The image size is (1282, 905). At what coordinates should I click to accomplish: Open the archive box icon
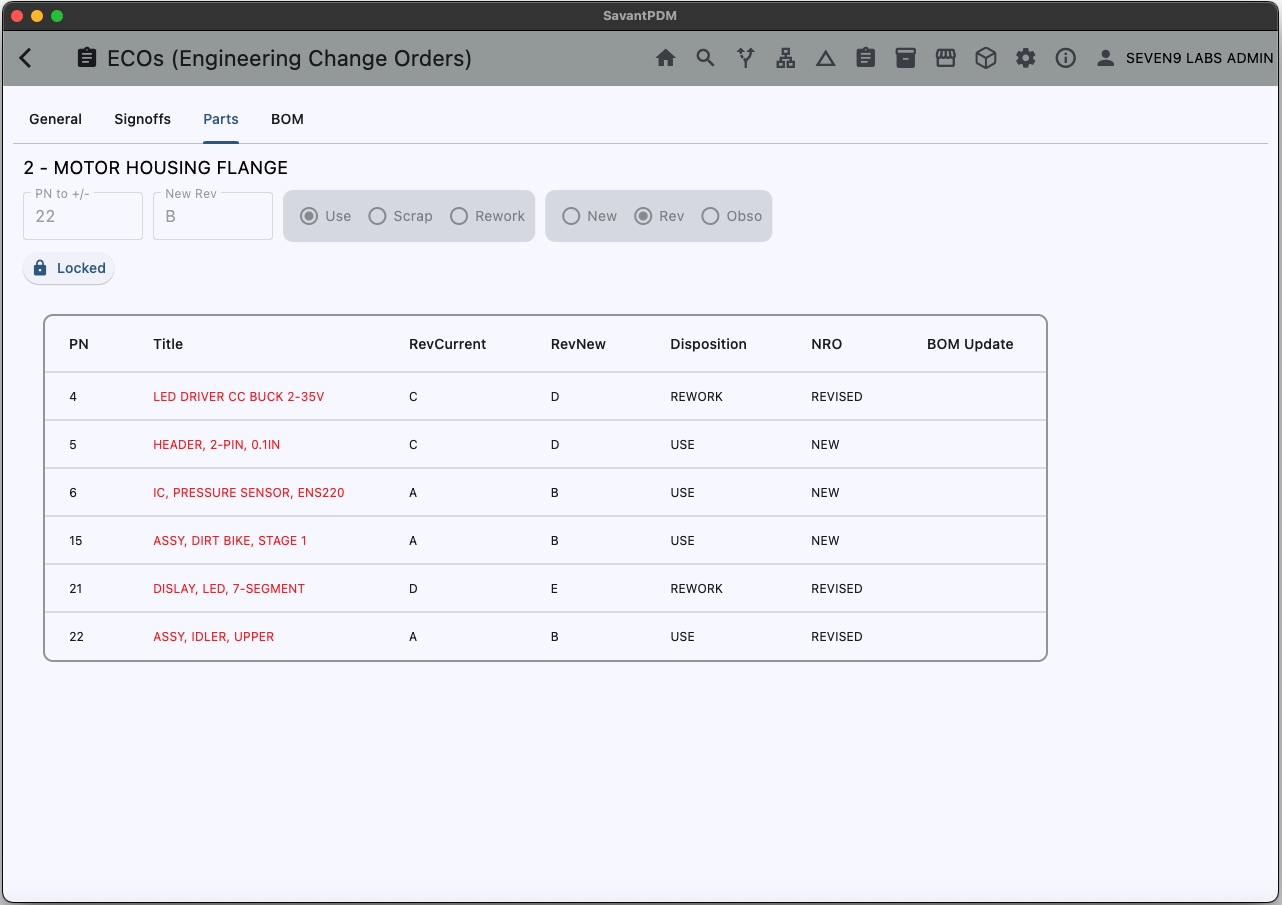point(906,58)
